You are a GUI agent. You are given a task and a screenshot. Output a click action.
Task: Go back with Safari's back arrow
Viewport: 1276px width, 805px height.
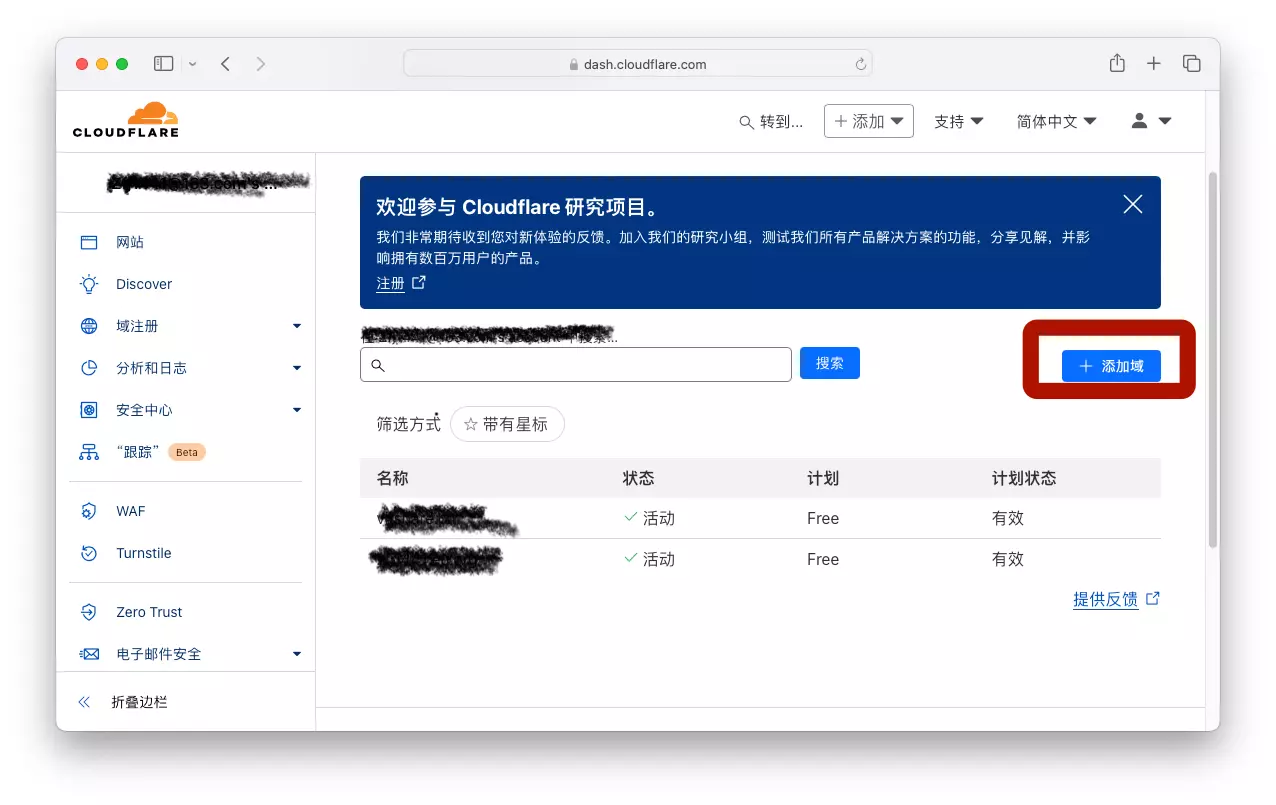(226, 64)
